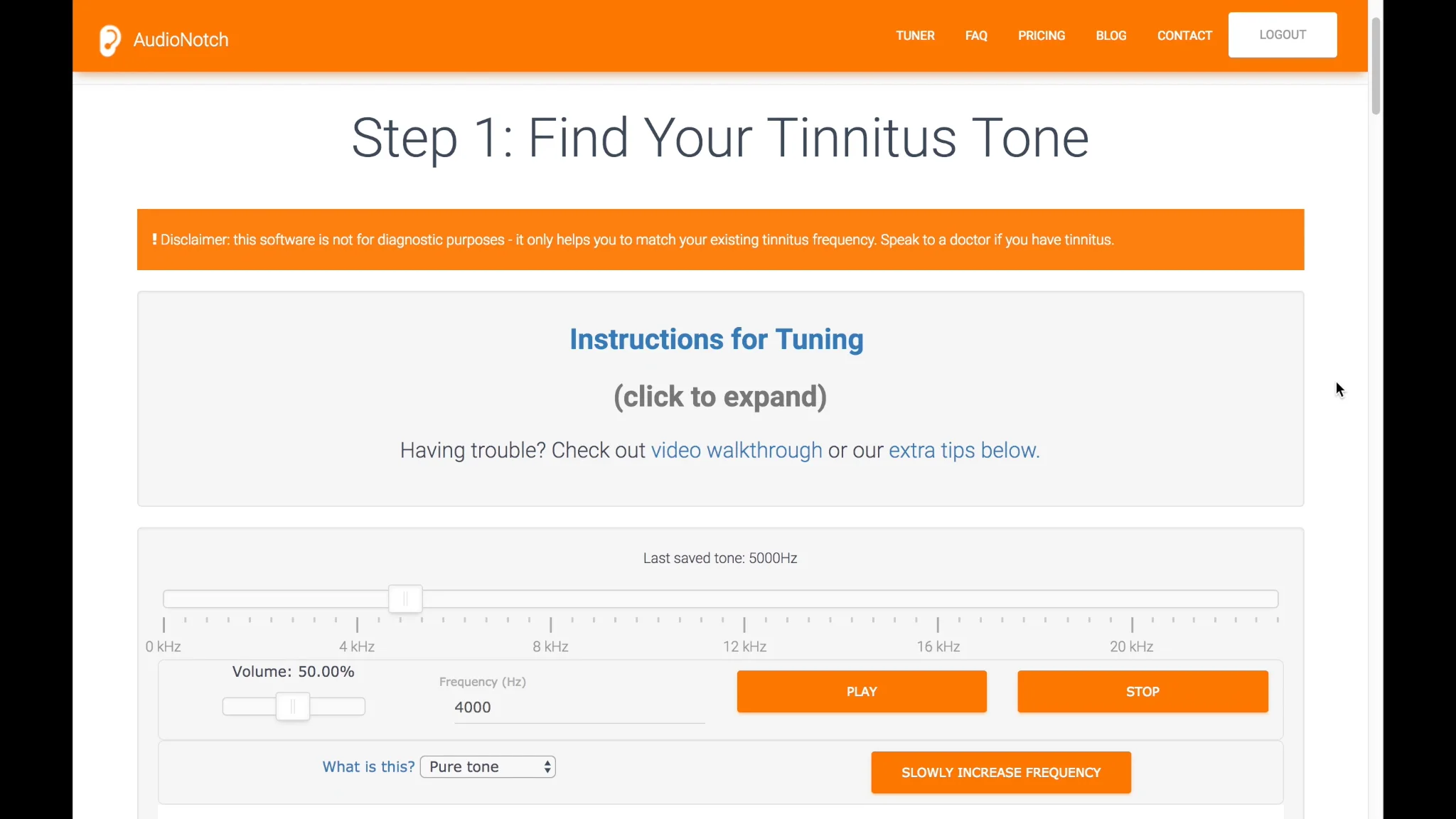Go to the FAQ page
Image resolution: width=1456 pixels, height=819 pixels.
pos(976,36)
